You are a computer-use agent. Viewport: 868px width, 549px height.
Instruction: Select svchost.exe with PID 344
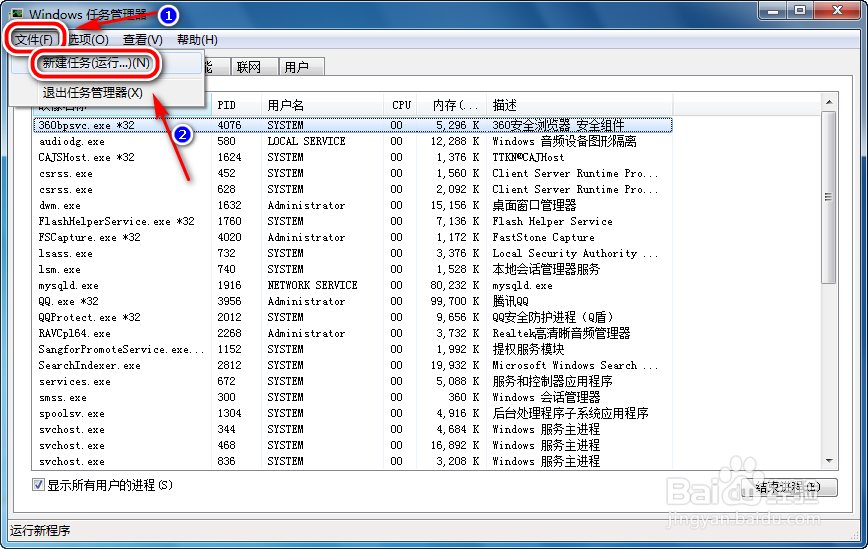pos(353,429)
